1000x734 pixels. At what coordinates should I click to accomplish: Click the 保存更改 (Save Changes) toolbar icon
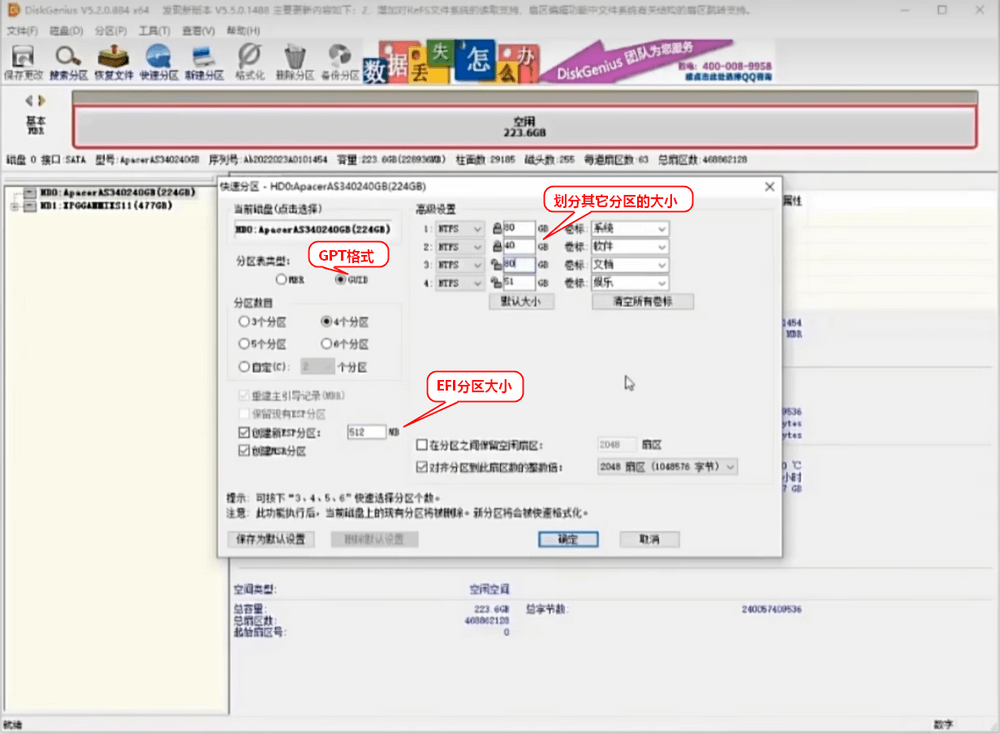pos(22,62)
